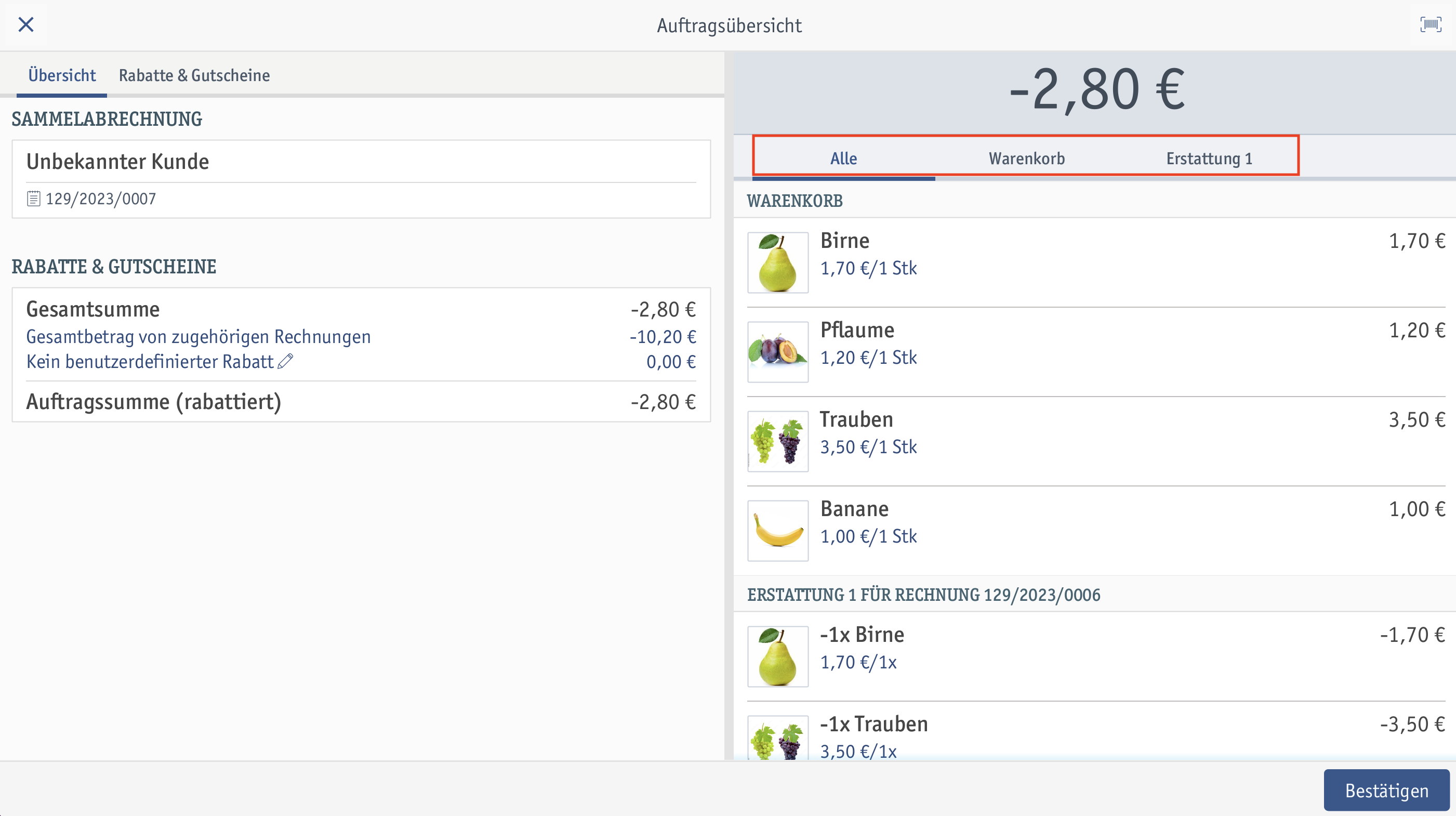Select the Birne item name in Warenkorb
This screenshot has height=816, width=1456.
844,241
